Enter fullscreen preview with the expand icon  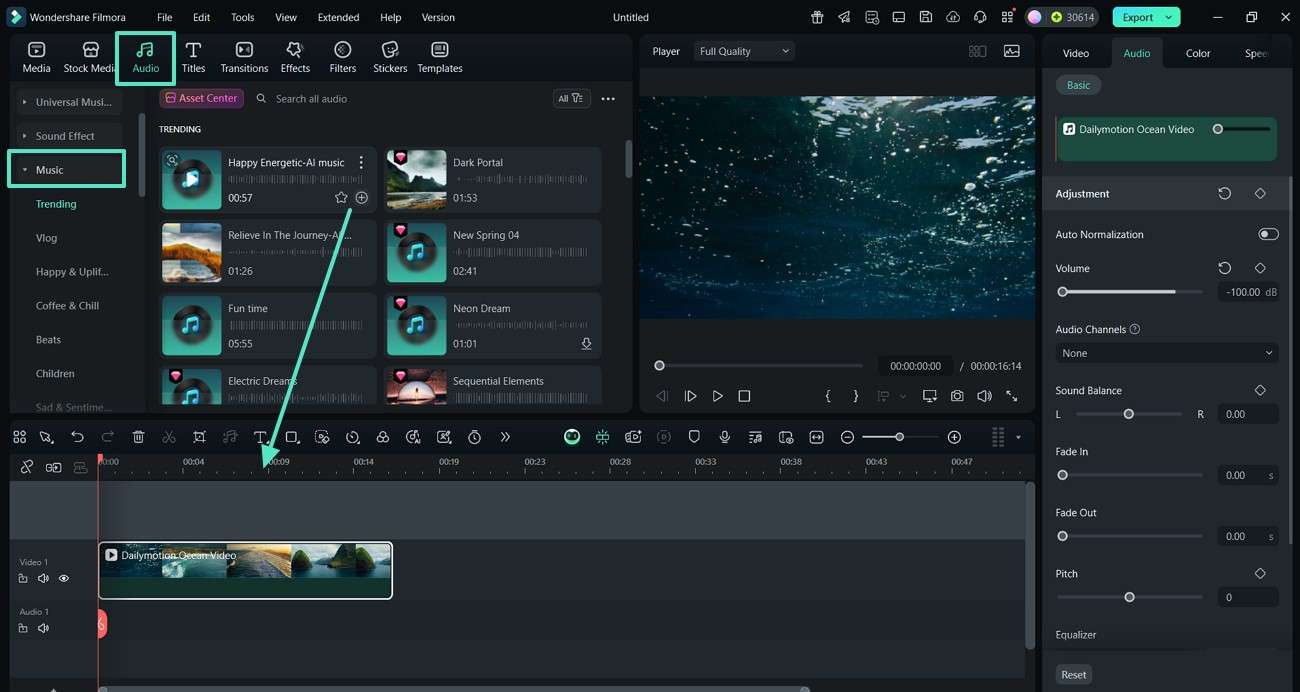tap(1012, 396)
